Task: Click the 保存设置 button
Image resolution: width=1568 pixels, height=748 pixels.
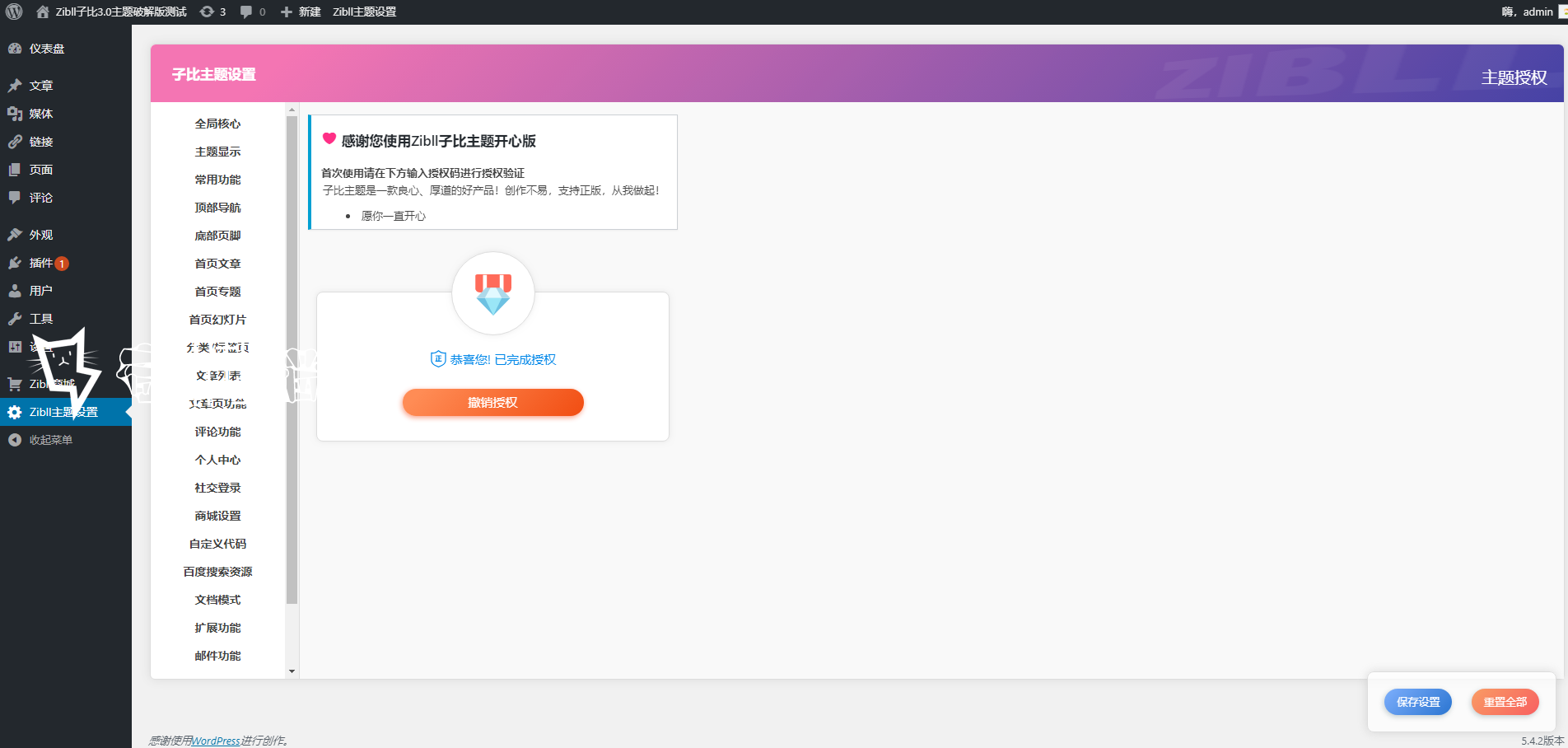Action: (1418, 702)
